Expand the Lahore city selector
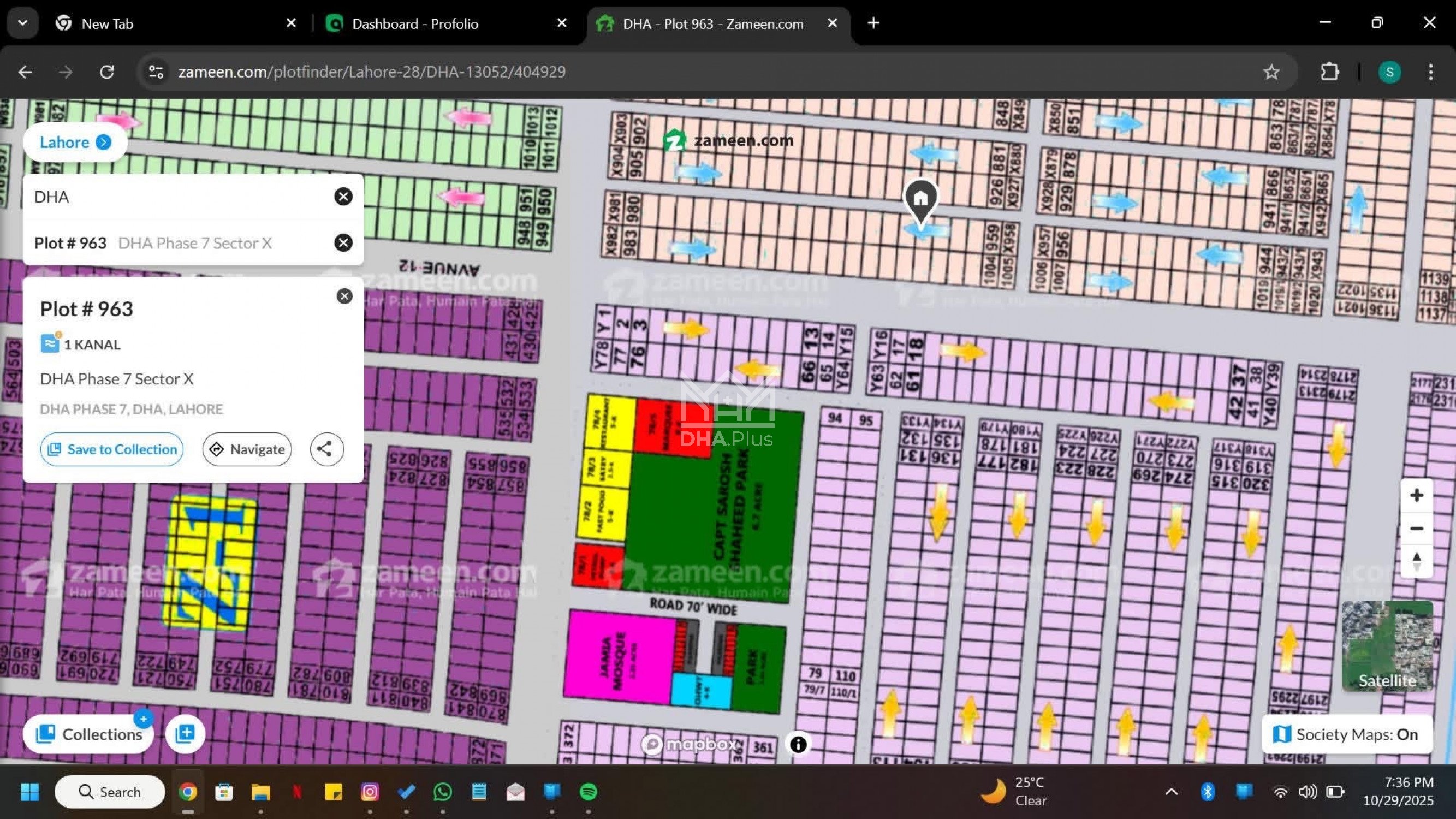Screen dimensions: 1456x819 pyautogui.click(x=75, y=142)
